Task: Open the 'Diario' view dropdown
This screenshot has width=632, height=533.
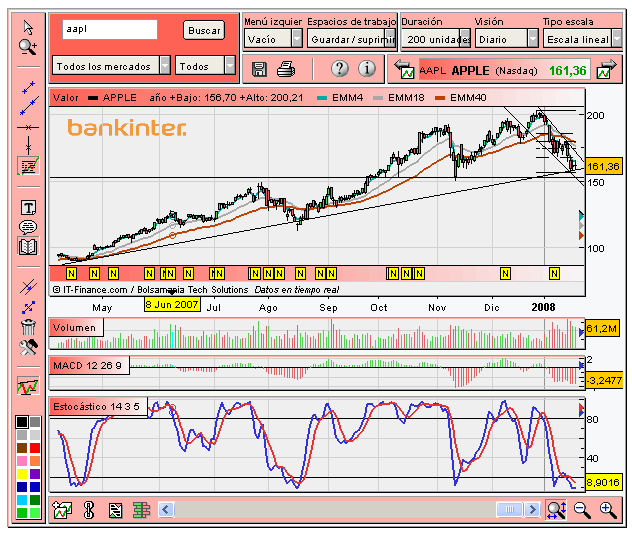Action: click(x=507, y=39)
